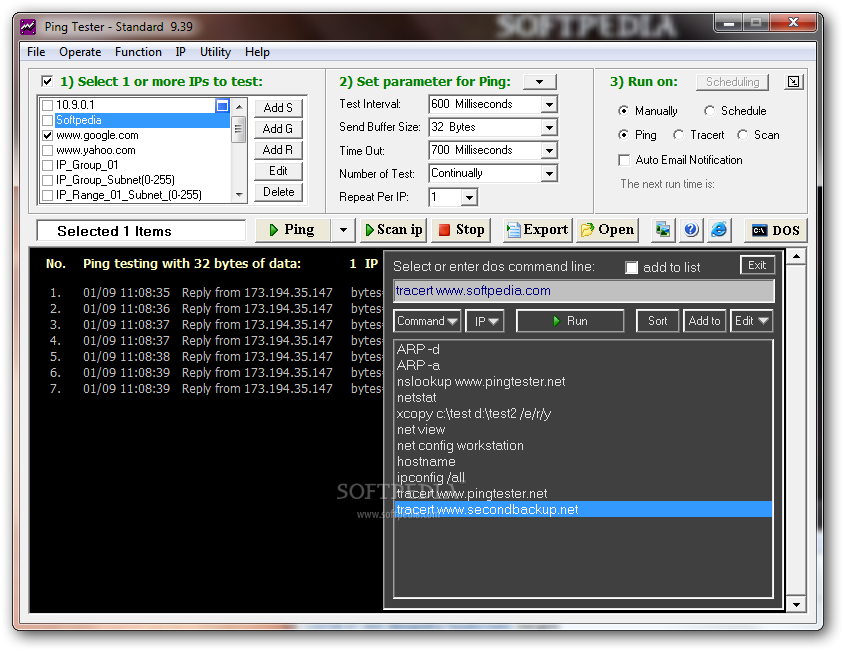Click the Add R button
Image resolution: width=844 pixels, height=651 pixels.
(278, 150)
